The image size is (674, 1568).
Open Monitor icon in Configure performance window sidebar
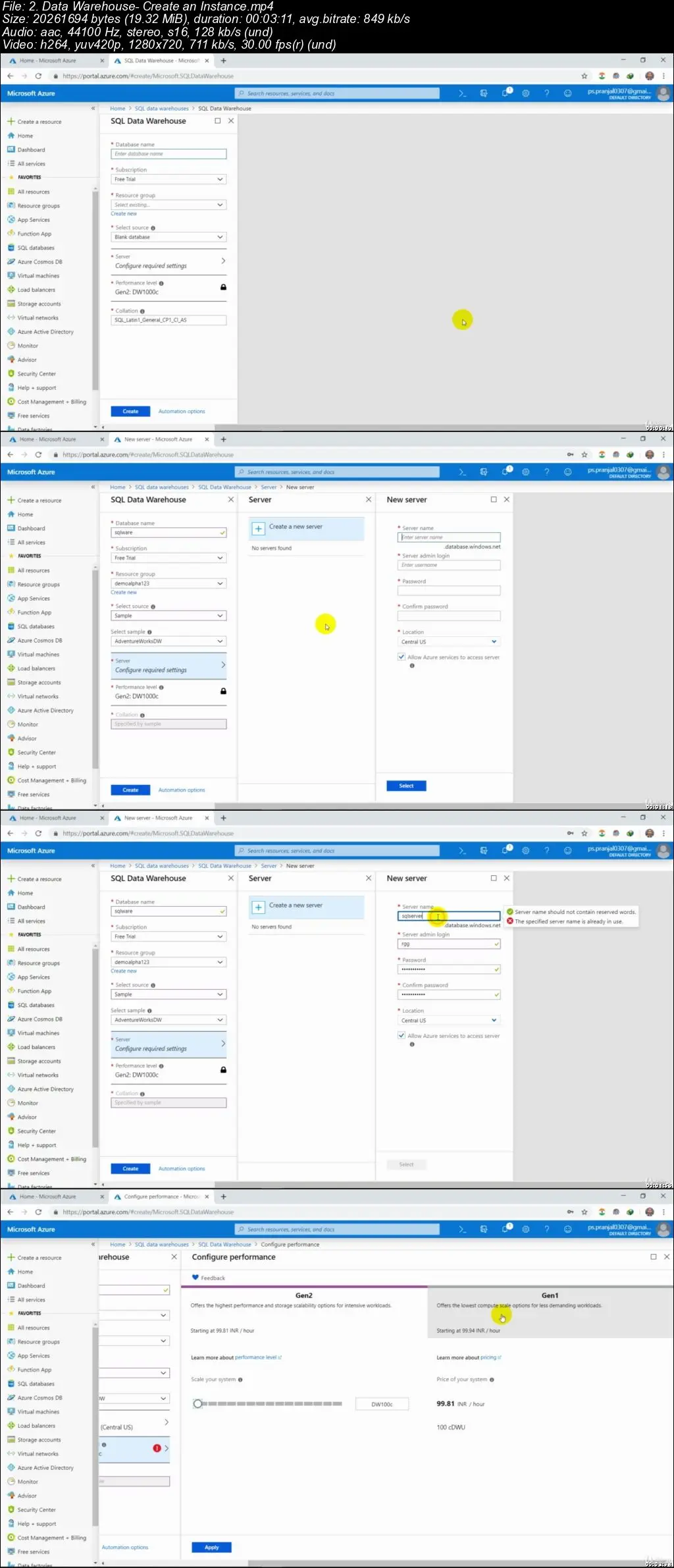point(11,1481)
